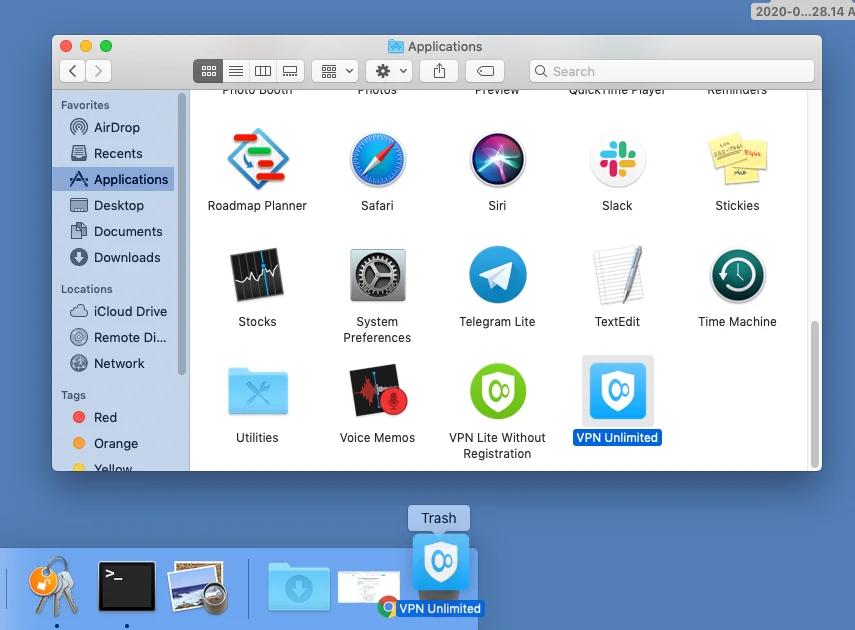Viewport: 855px width, 630px height.
Task: Go to Downloads in sidebar
Action: click(127, 257)
